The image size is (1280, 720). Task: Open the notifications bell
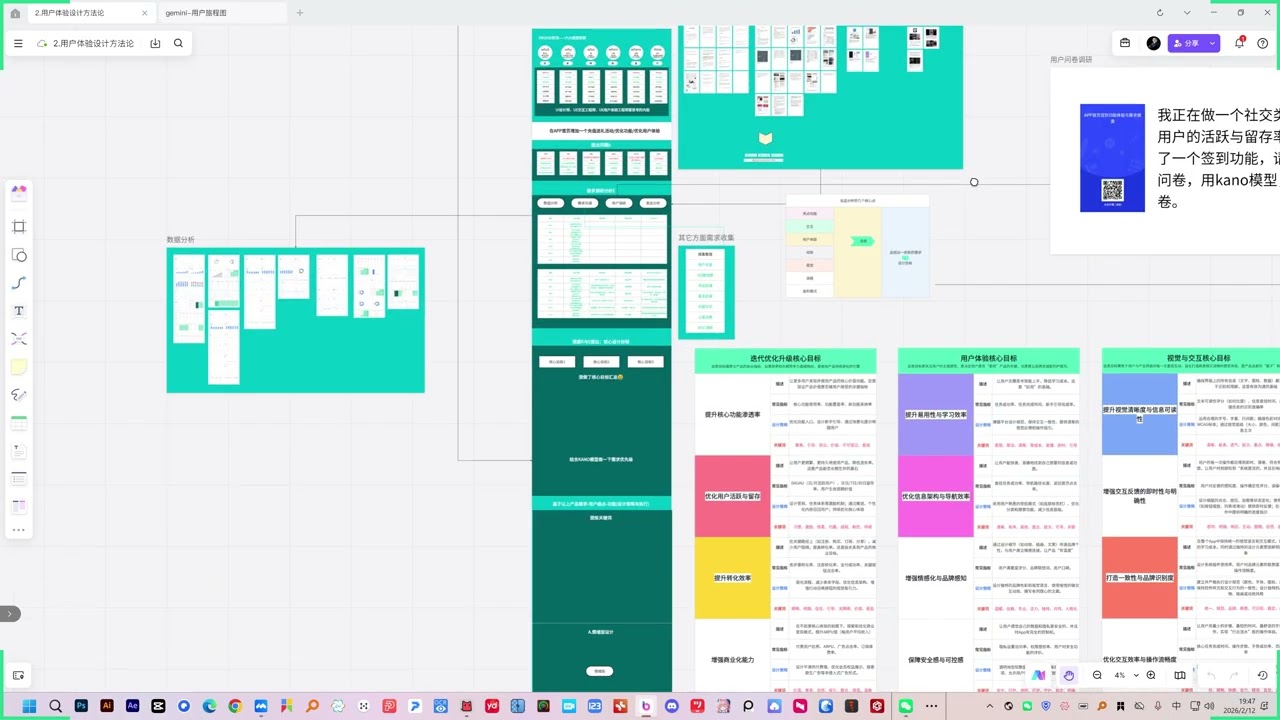click(x=1239, y=43)
